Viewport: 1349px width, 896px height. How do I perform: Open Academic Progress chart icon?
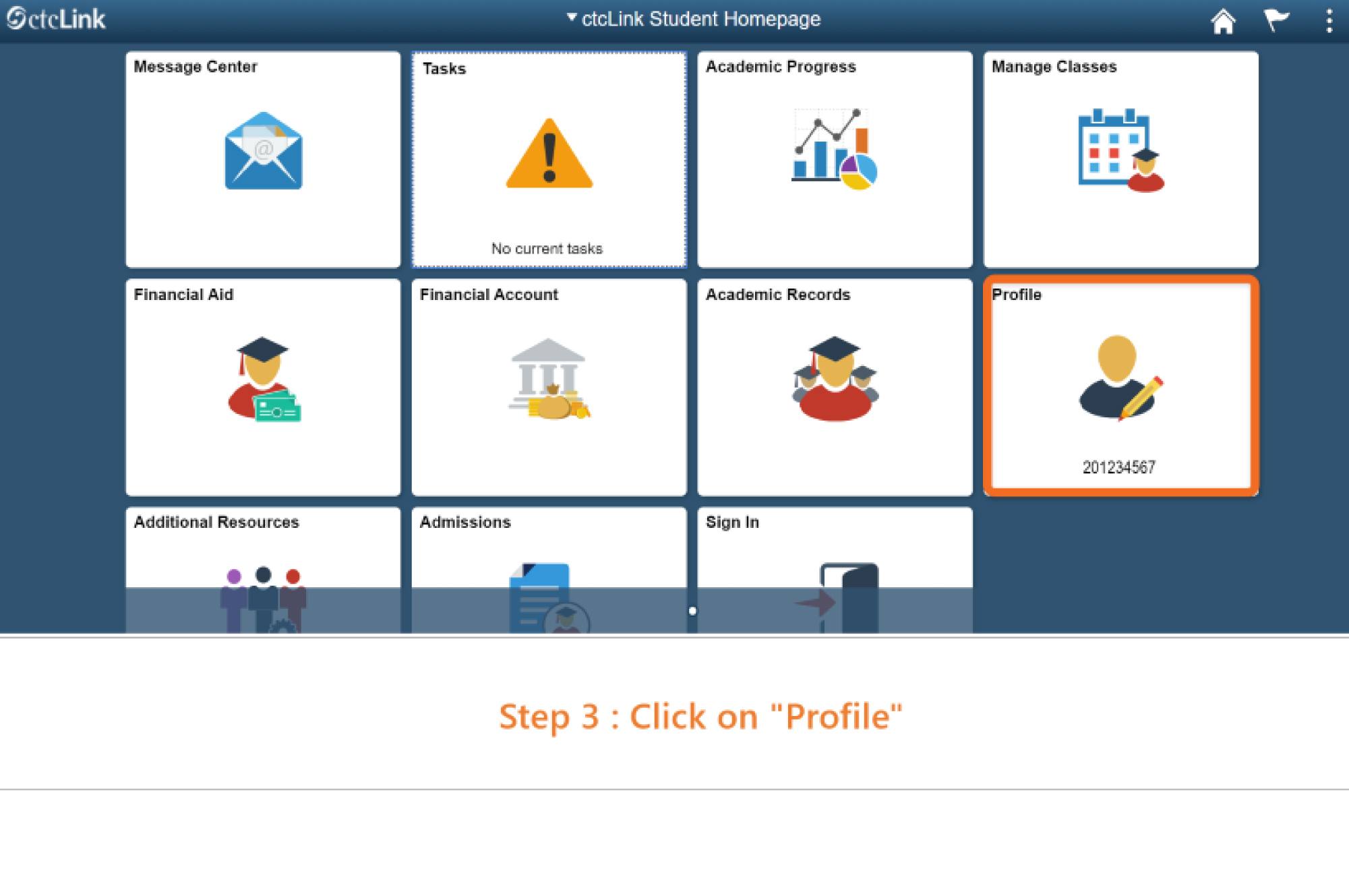(835, 149)
